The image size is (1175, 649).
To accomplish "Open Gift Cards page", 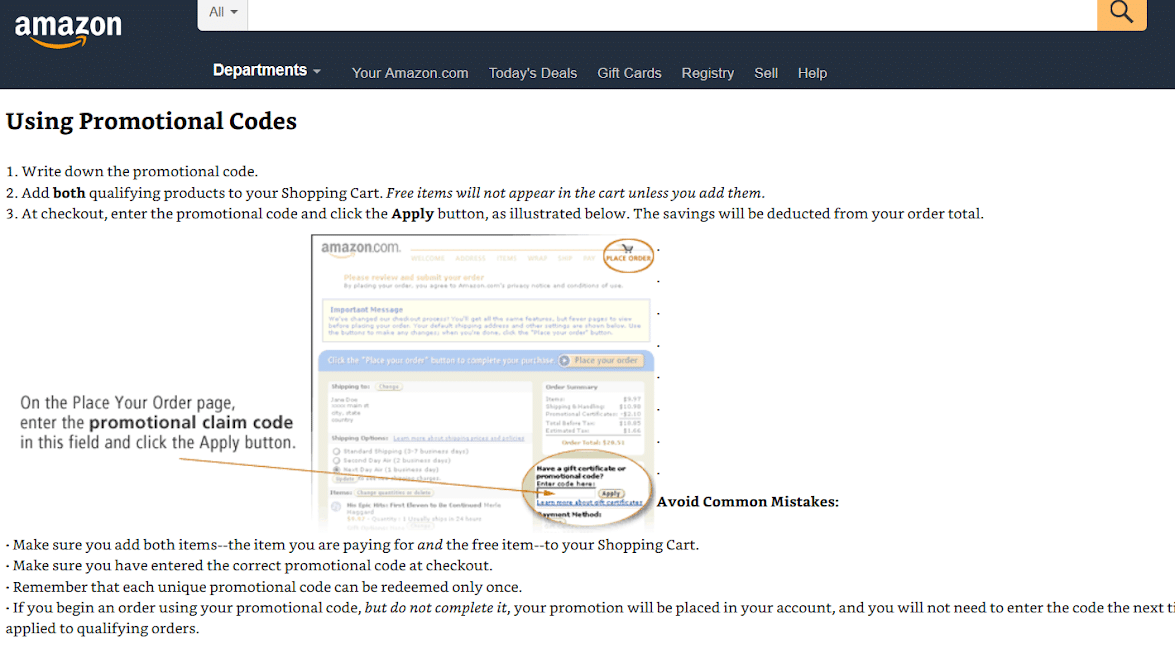I will [629, 73].
